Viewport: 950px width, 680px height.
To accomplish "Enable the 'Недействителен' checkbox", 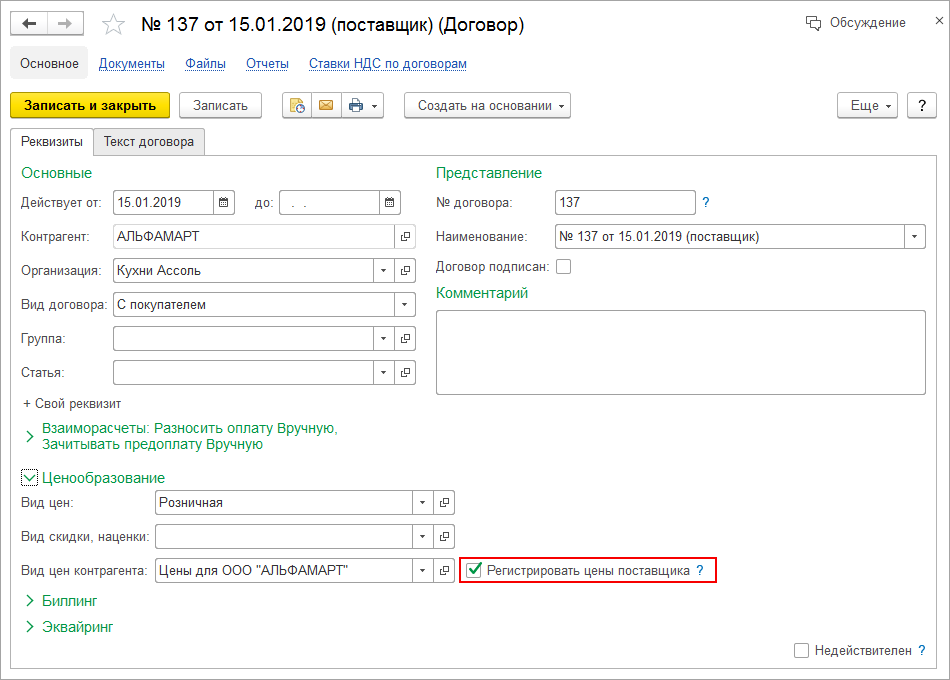I will pos(801,650).
